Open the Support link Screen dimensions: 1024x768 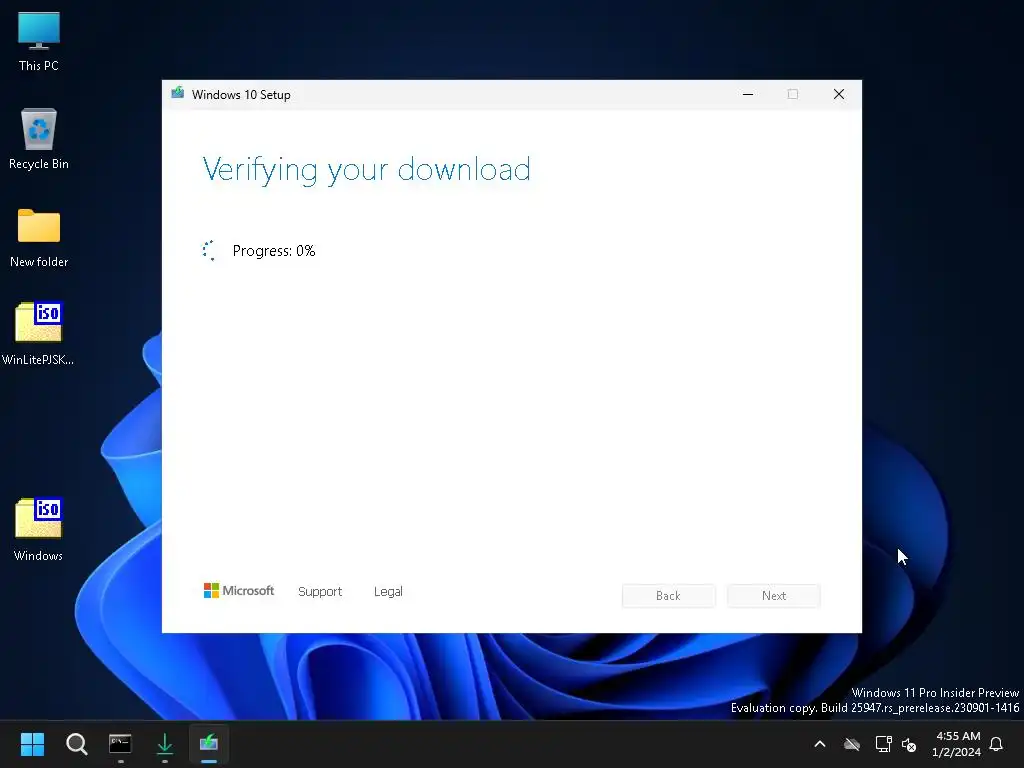(320, 592)
